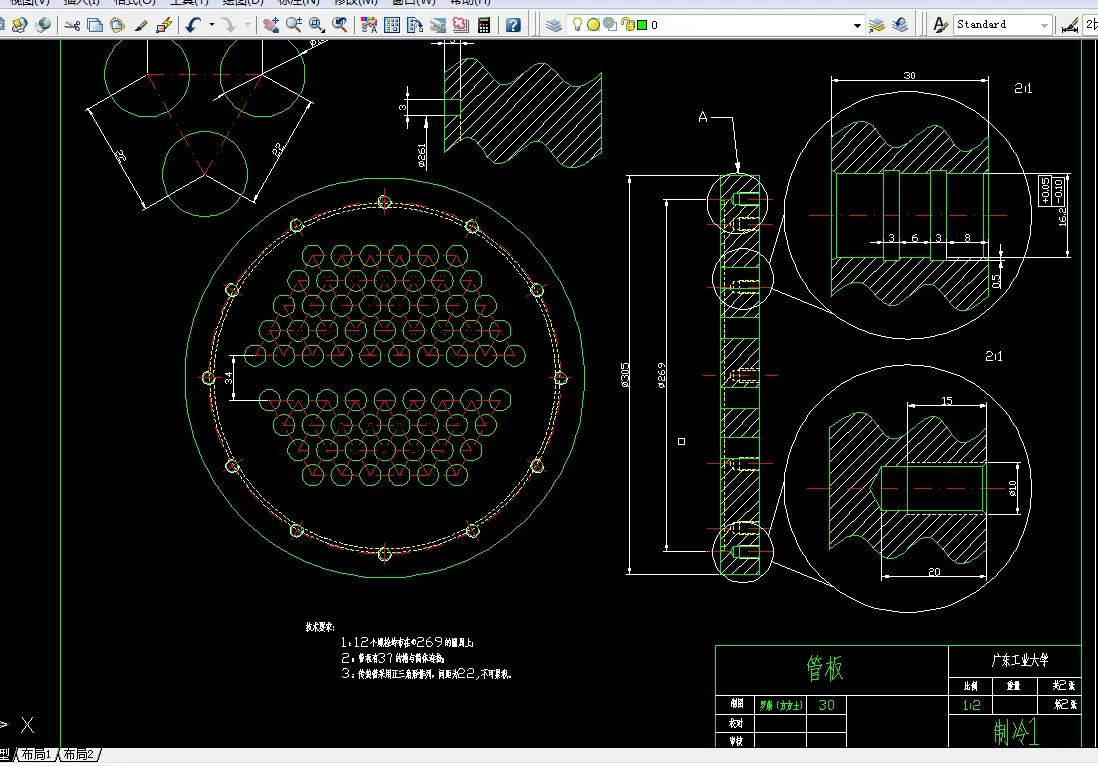The width and height of the screenshot is (1098, 766).
Task: Open the Tool Palettes window icon
Action: point(415,25)
